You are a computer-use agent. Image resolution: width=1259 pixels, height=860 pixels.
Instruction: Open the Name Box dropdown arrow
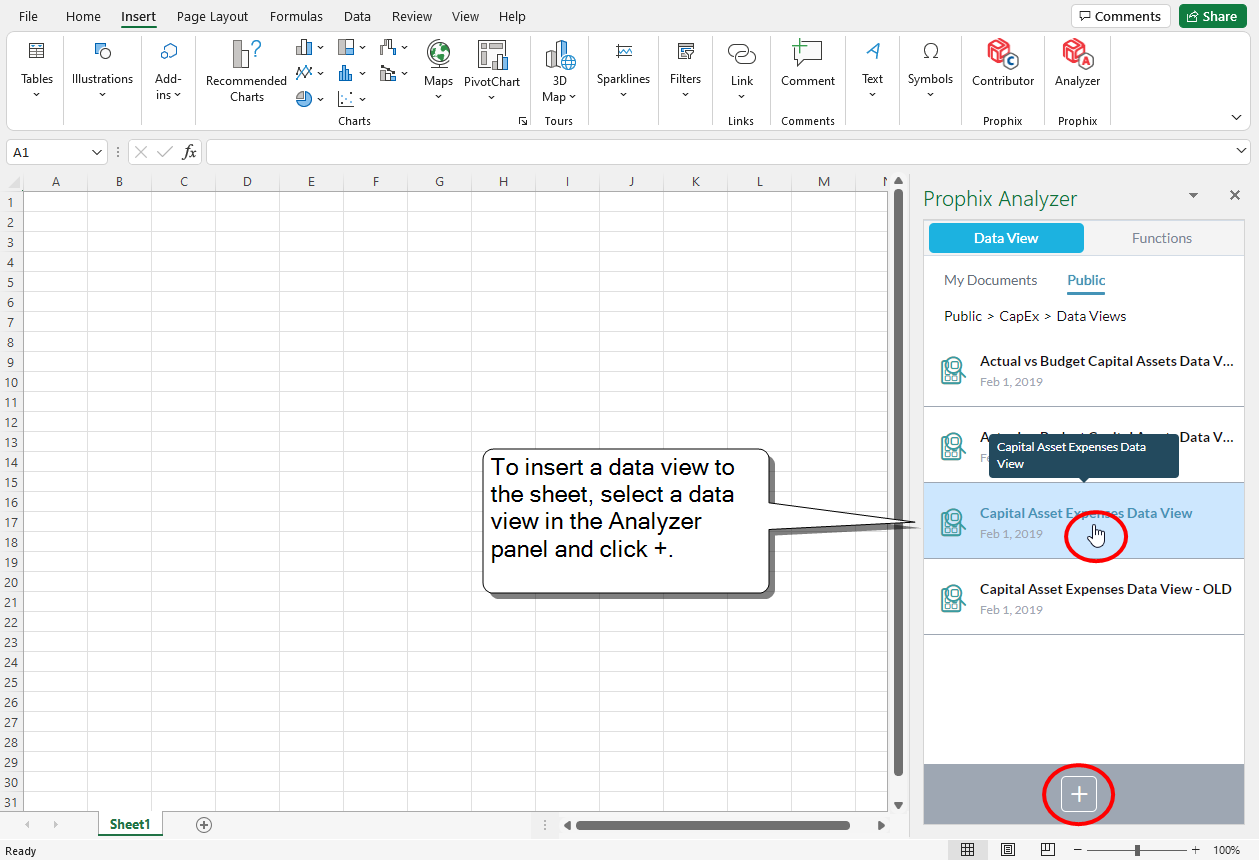[97, 152]
